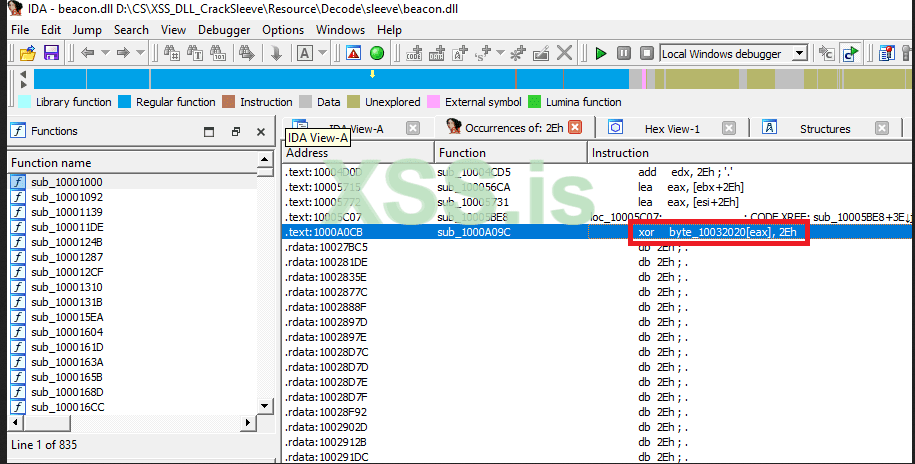The image size is (915, 464).
Task: Click the X delete icon in toolbar
Action: tap(565, 53)
